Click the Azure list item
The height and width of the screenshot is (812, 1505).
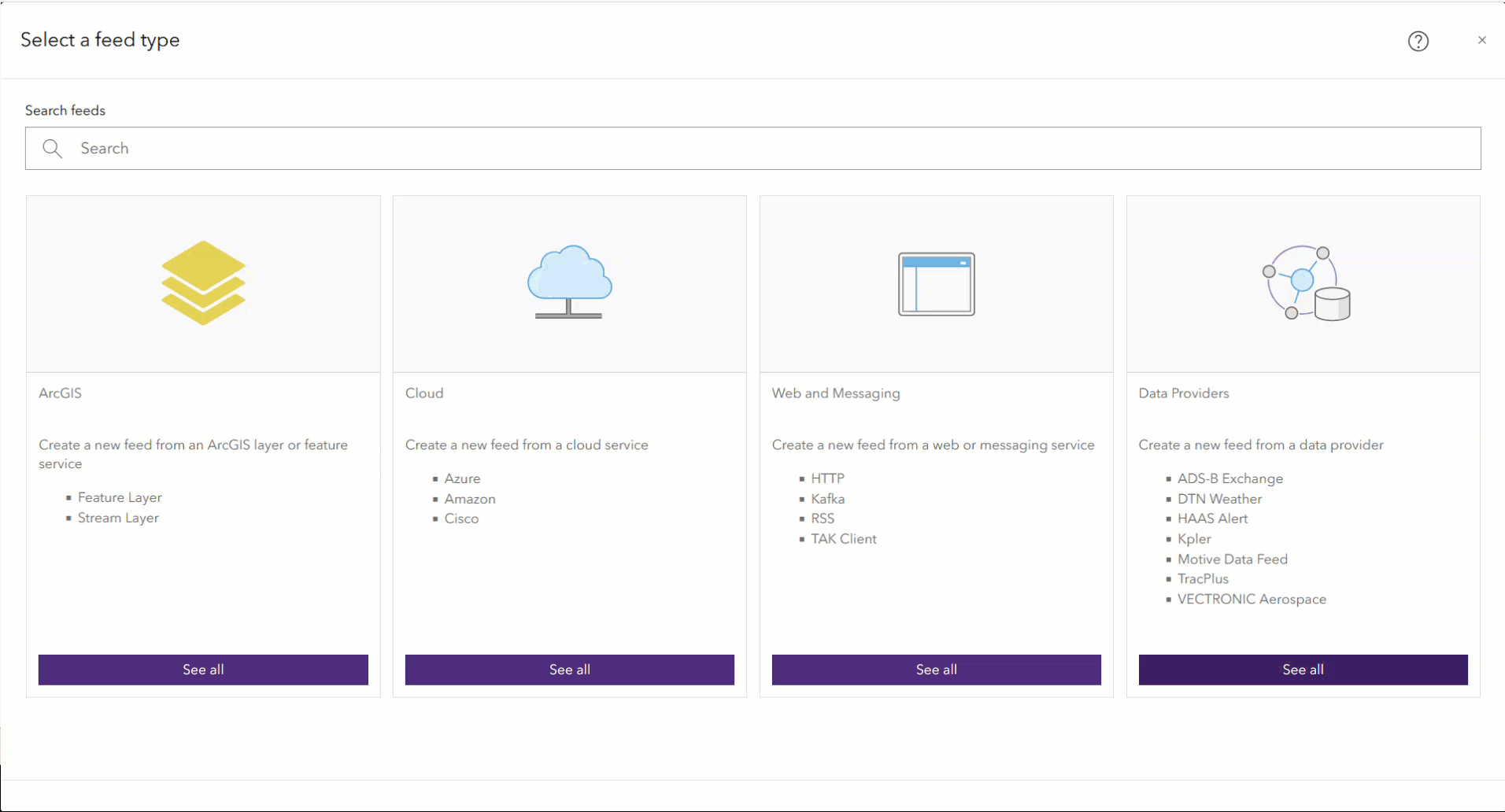coord(462,478)
